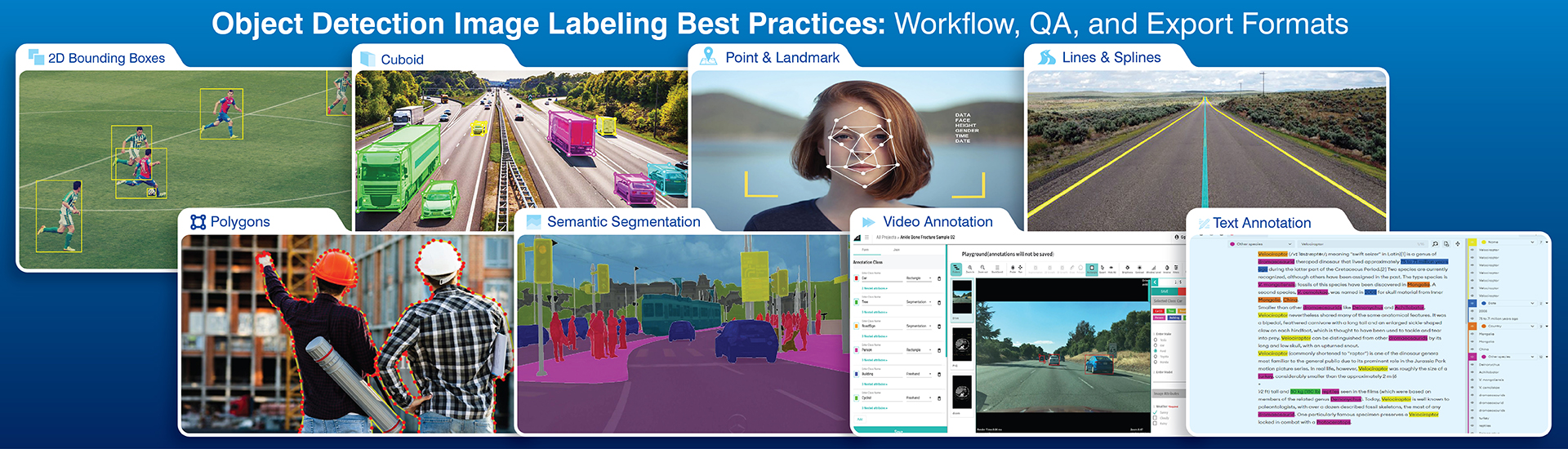
Task: Select the Rectangle tool in annotation toolbar
Action: [x=1091, y=268]
